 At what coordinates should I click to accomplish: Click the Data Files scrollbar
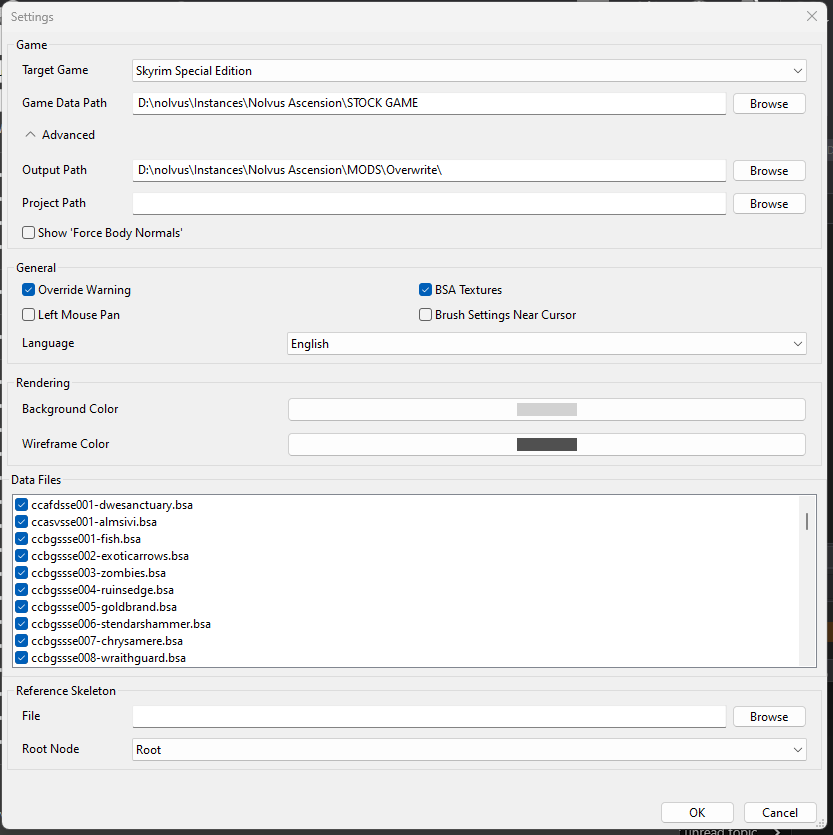[805, 520]
